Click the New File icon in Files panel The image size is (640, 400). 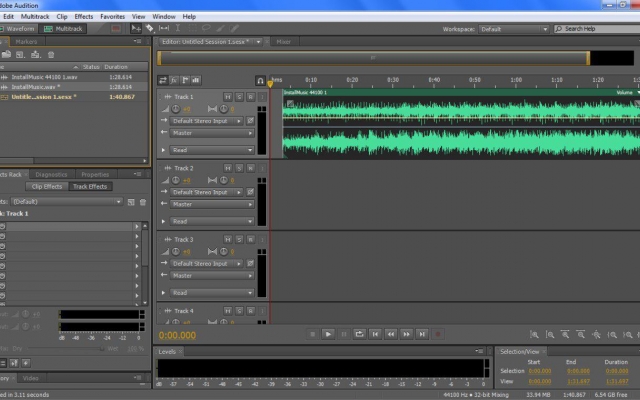[20, 54]
